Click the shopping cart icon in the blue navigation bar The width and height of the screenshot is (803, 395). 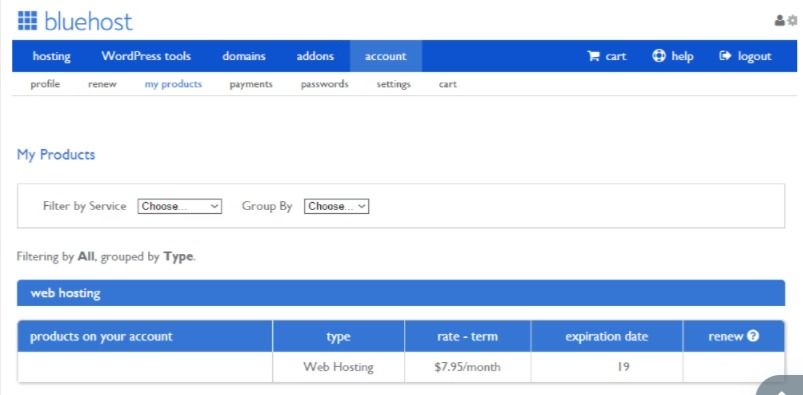593,56
